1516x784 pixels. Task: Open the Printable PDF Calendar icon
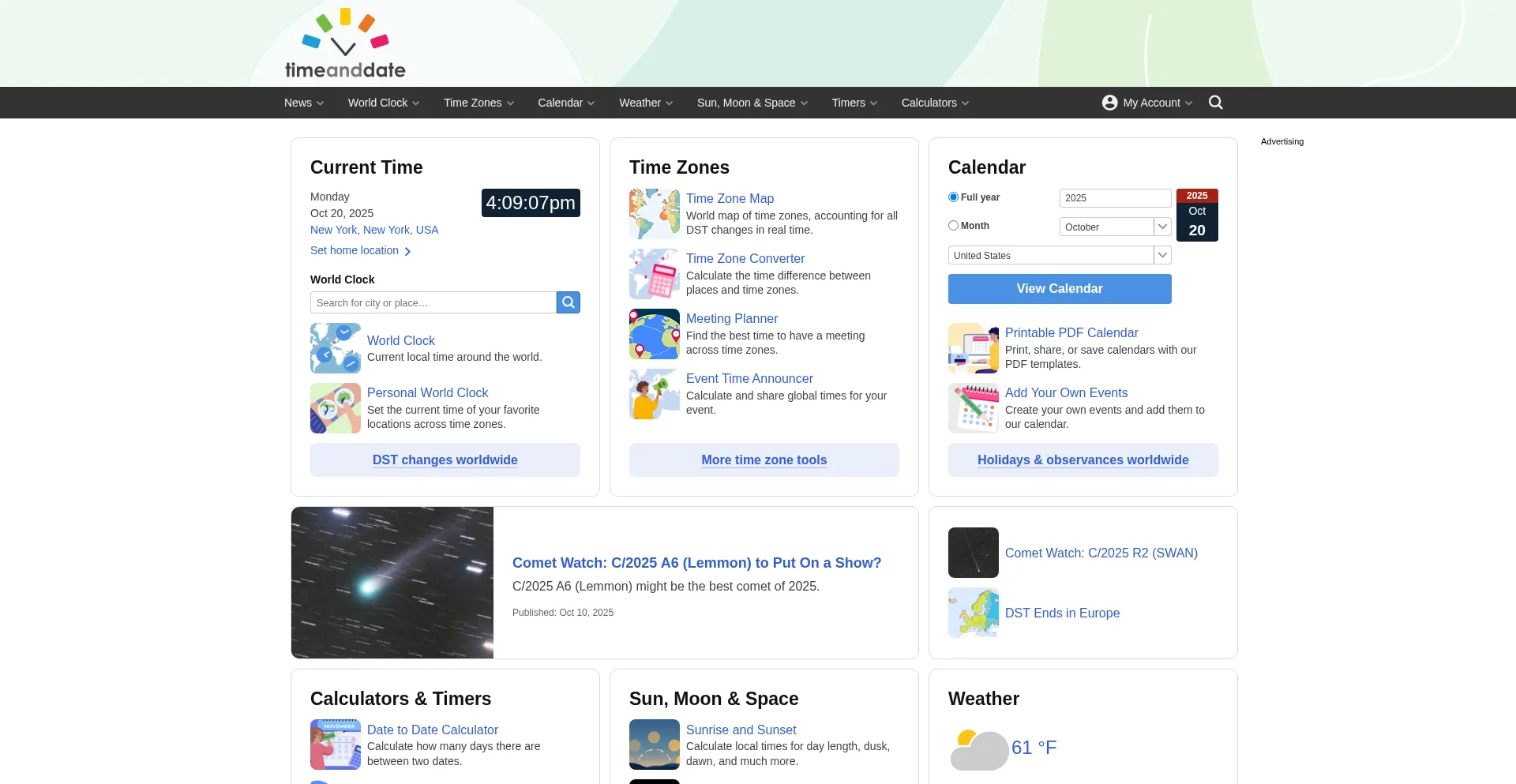(973, 348)
